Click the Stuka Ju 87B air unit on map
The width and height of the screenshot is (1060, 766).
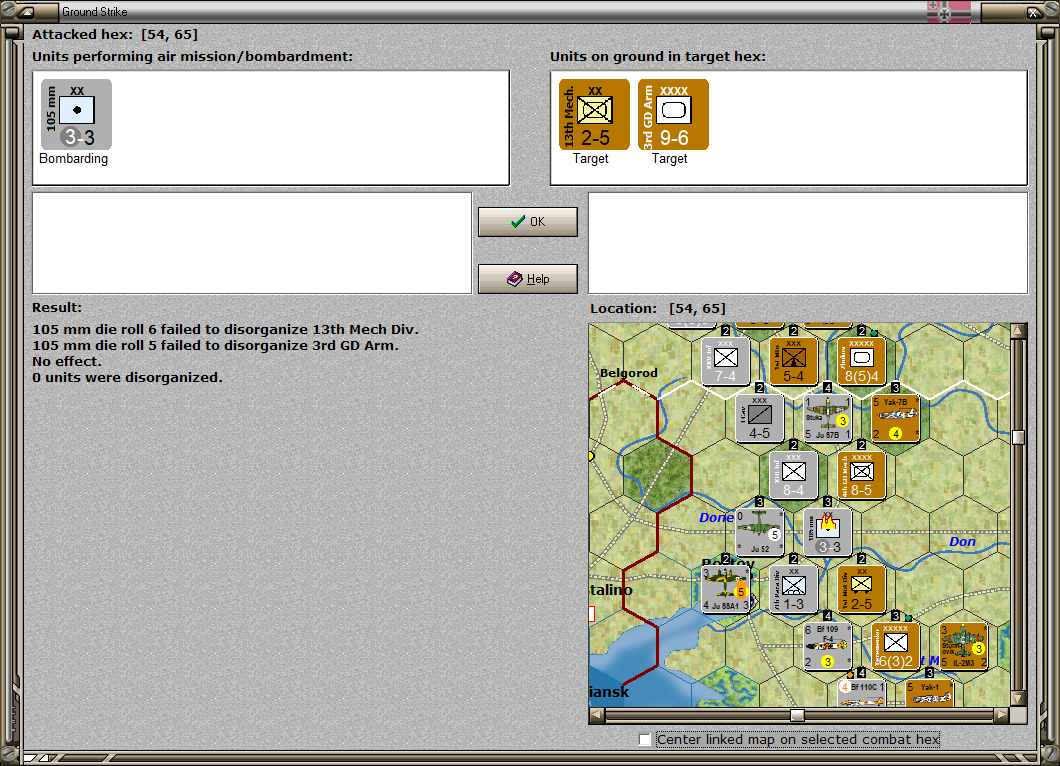[x=827, y=418]
